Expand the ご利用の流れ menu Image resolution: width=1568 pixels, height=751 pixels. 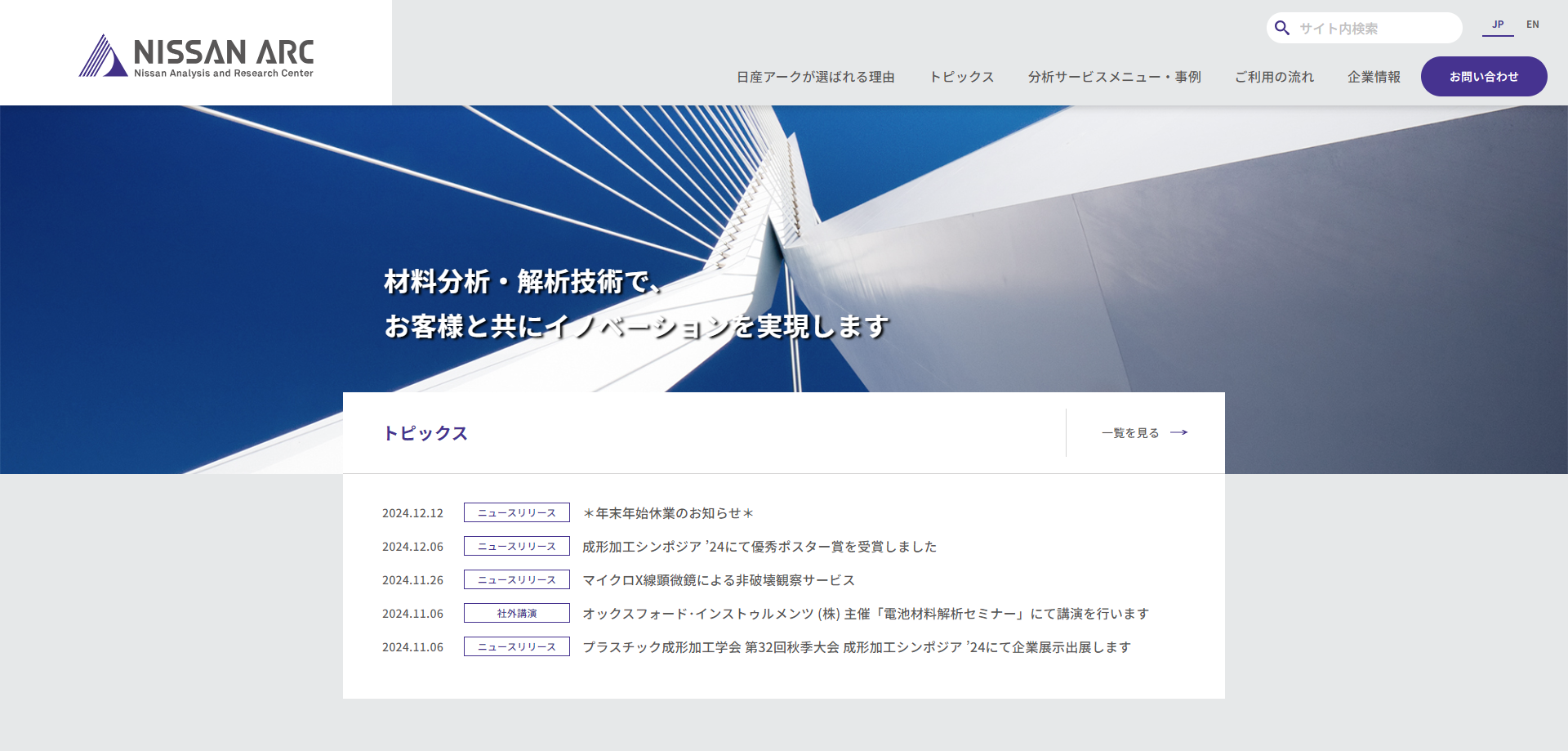(1274, 77)
